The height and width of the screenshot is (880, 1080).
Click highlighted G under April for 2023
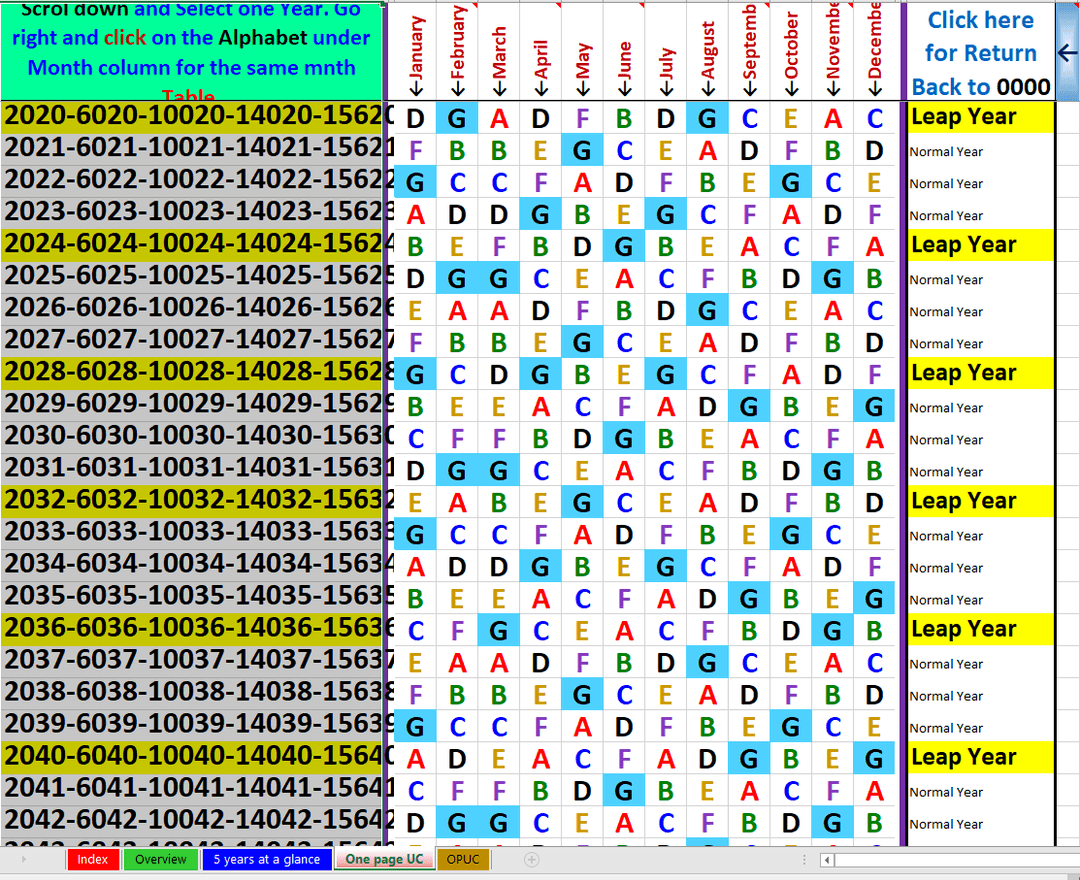pyautogui.click(x=541, y=214)
